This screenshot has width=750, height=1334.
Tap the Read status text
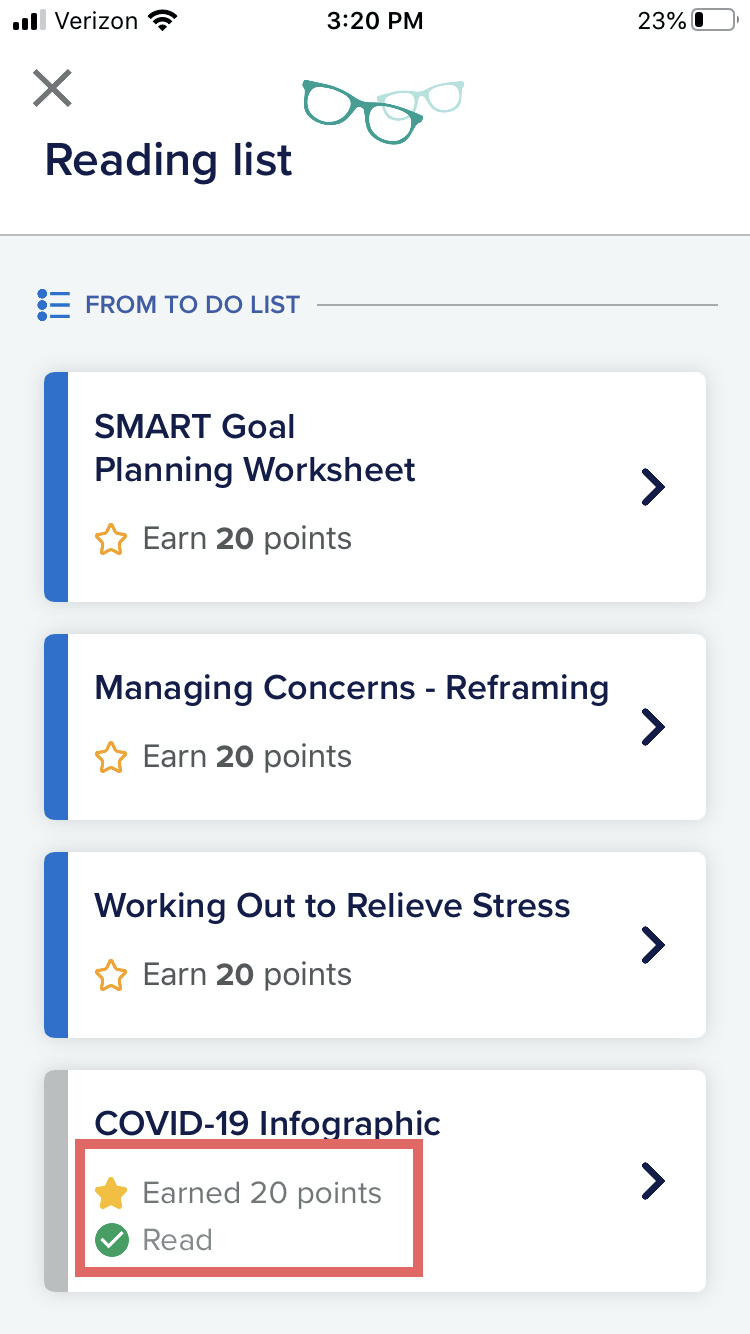(x=178, y=1241)
